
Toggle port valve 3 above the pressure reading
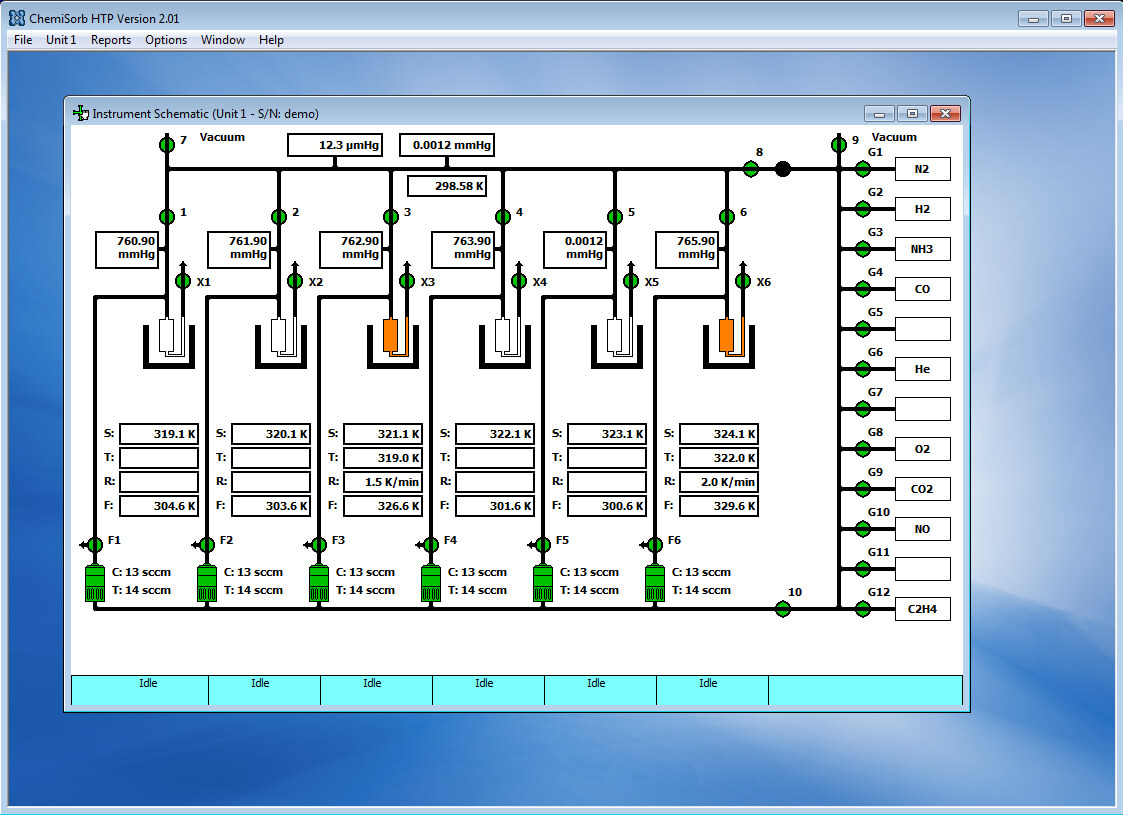point(391,215)
